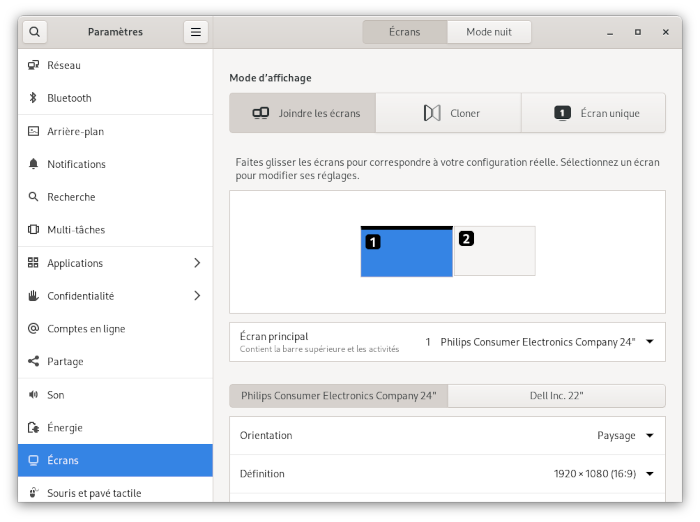This screenshot has width=700, height=522.
Task: Click the number 1 badge on blue display
Action: (373, 242)
